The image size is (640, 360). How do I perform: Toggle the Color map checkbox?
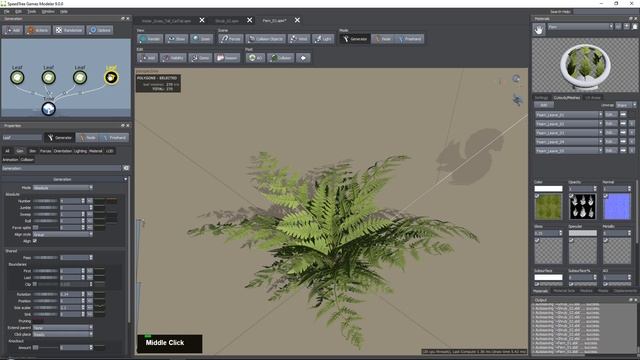tap(537, 196)
